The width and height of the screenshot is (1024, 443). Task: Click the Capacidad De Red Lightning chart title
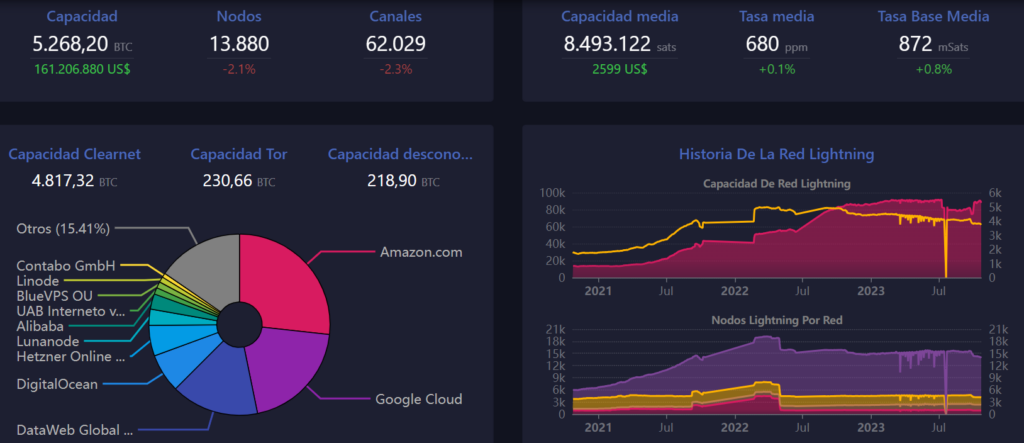tap(777, 184)
